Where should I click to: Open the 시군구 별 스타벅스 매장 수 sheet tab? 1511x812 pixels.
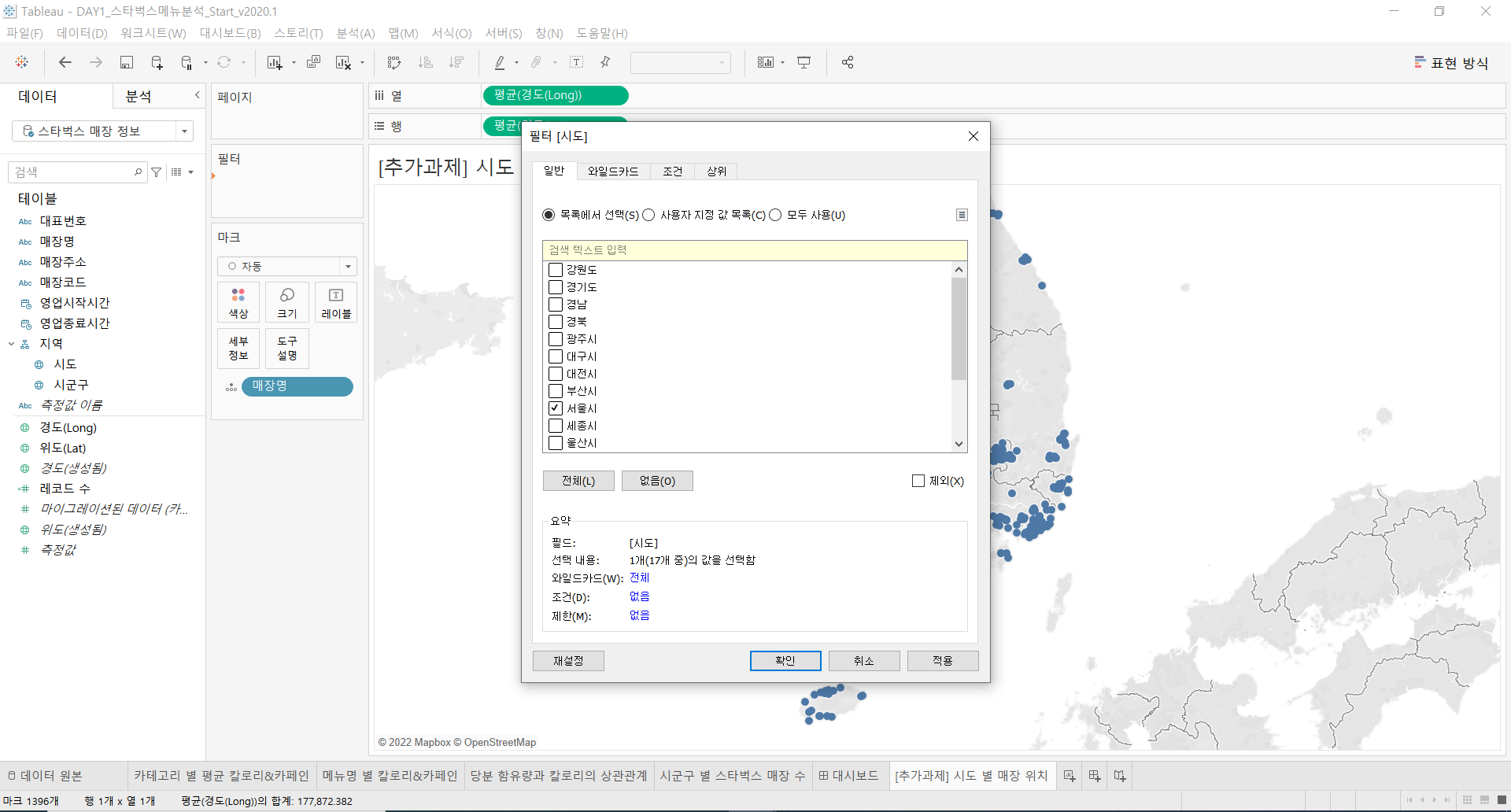[733, 776]
